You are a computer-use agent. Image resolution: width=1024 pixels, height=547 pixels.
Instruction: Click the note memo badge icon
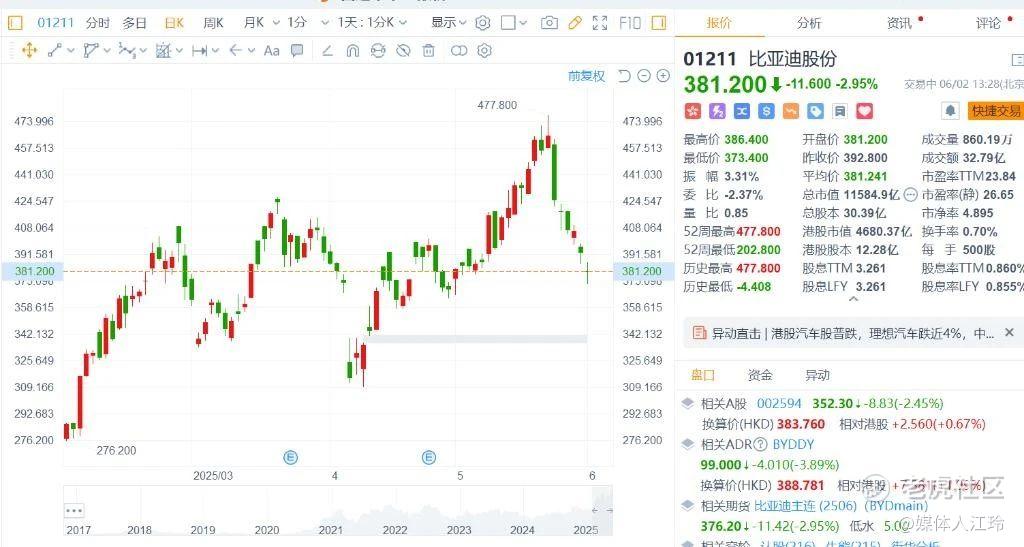coord(840,111)
